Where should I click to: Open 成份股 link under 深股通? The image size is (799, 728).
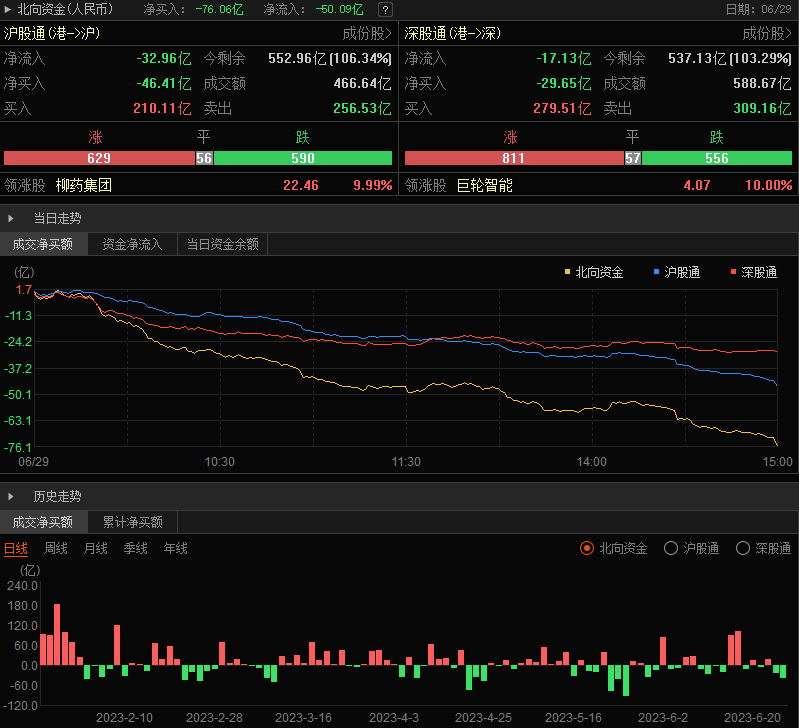(767, 33)
